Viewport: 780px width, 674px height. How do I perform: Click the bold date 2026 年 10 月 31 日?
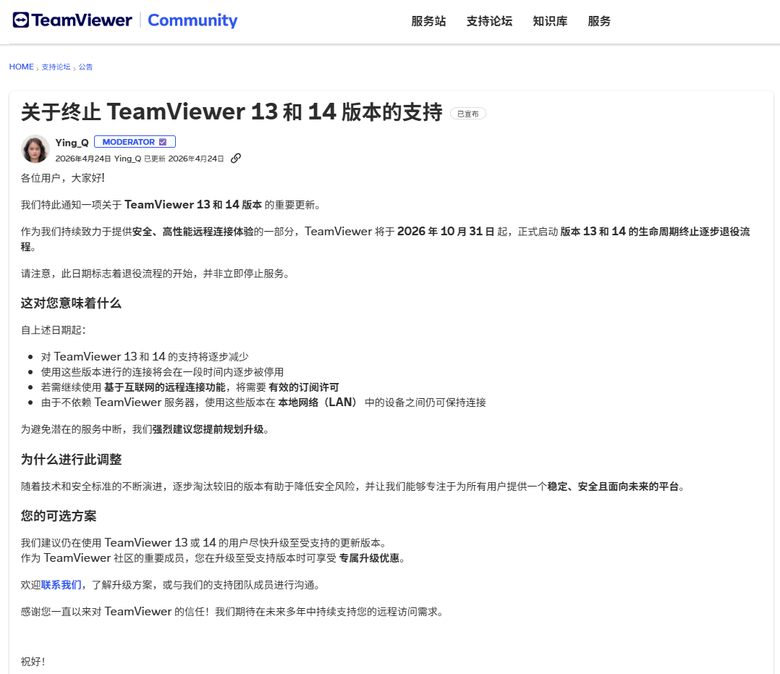[x=446, y=231]
